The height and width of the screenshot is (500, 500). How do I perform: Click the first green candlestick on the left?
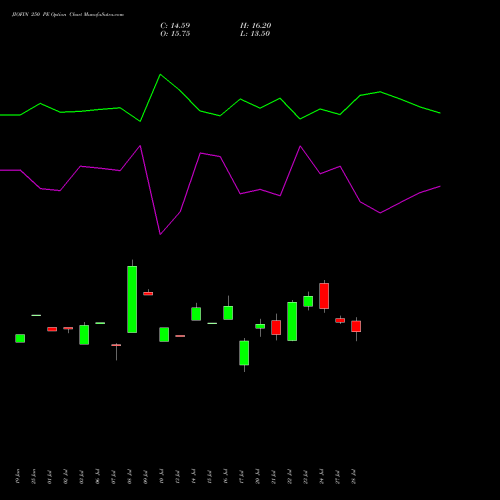(x=20, y=338)
